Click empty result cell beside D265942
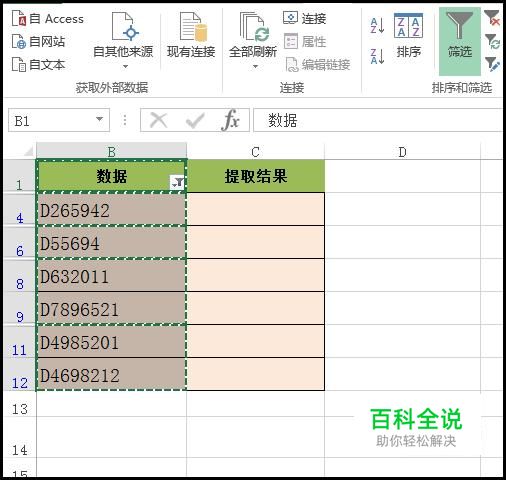The height and width of the screenshot is (480, 506). pos(256,209)
